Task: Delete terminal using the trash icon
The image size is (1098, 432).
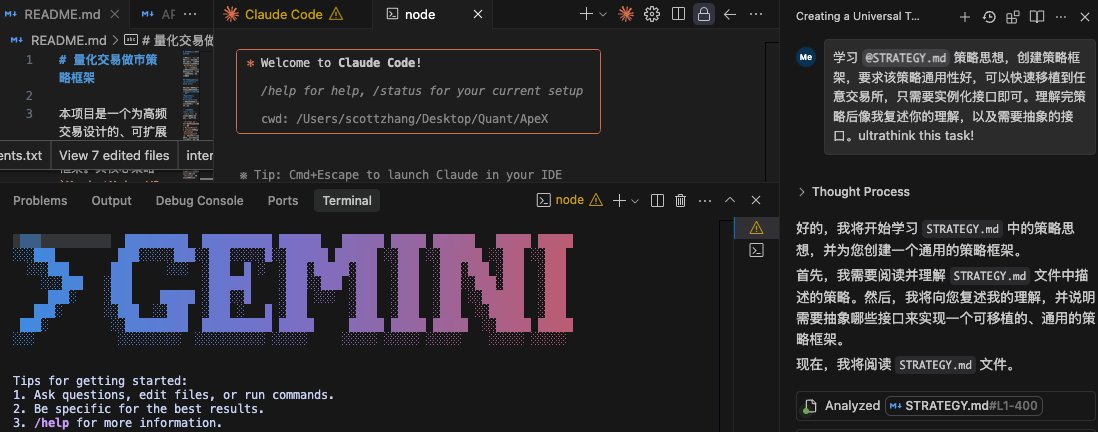Action: tap(680, 200)
